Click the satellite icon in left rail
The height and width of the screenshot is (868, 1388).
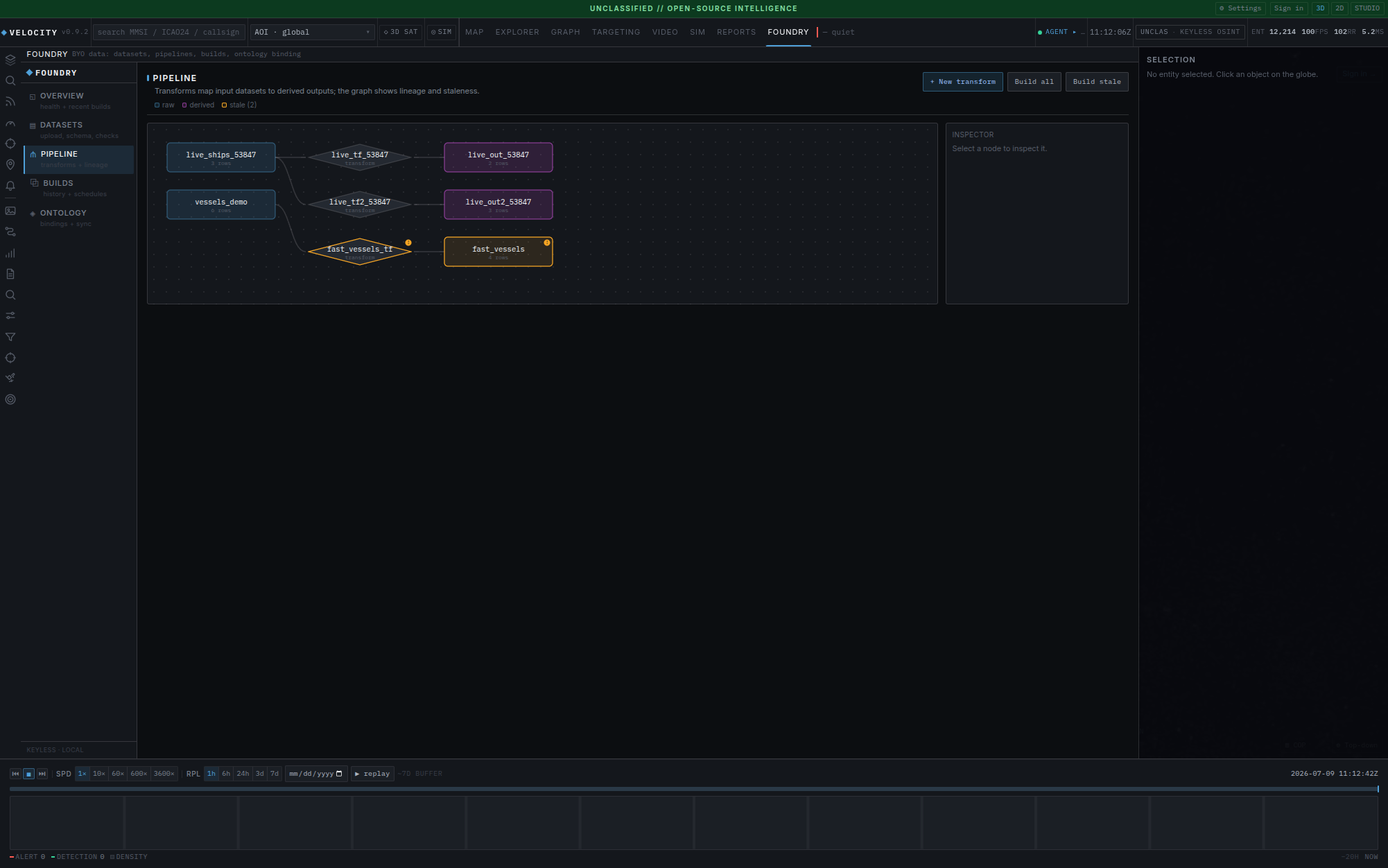pyautogui.click(x=10, y=378)
